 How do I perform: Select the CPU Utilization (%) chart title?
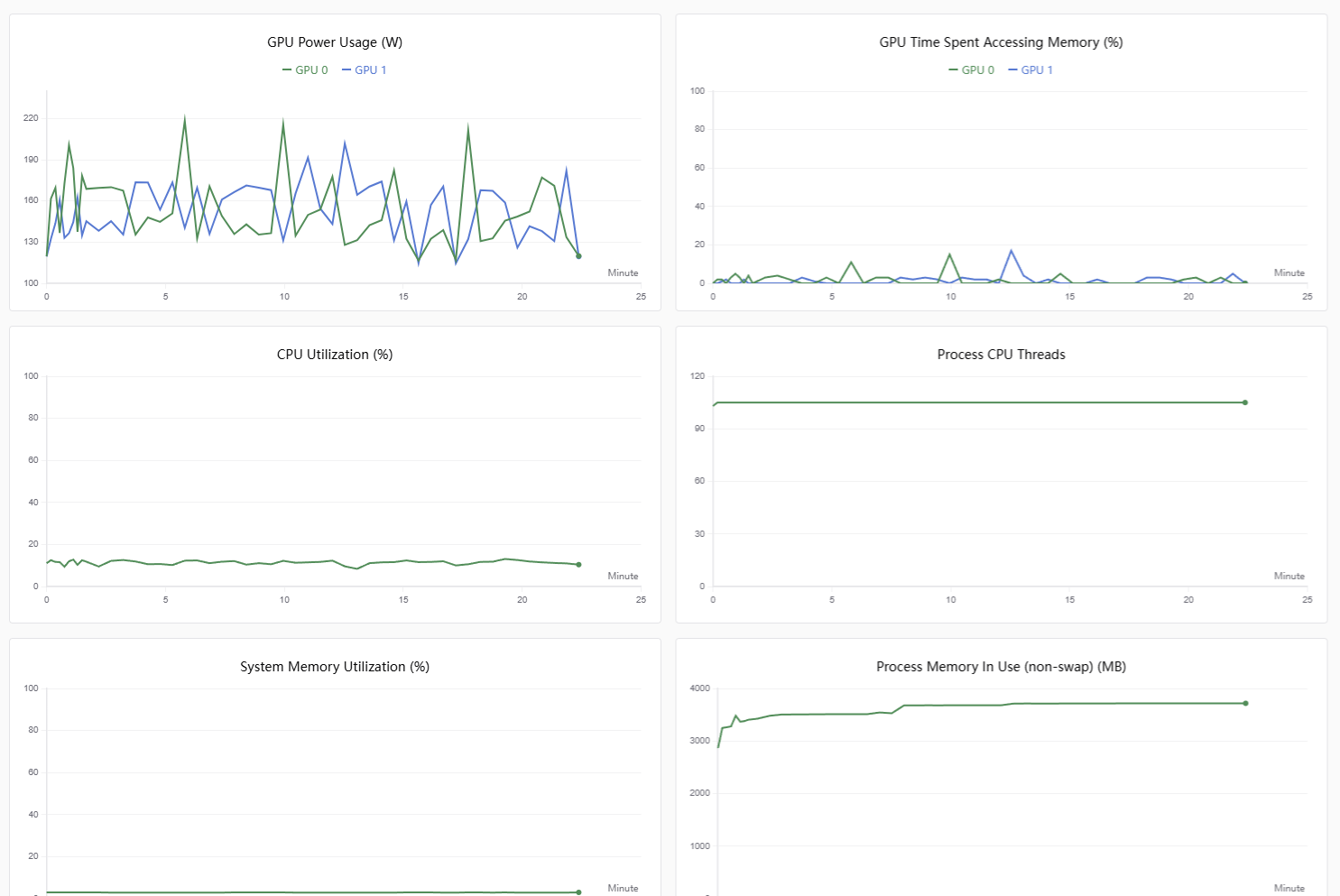[x=335, y=355]
